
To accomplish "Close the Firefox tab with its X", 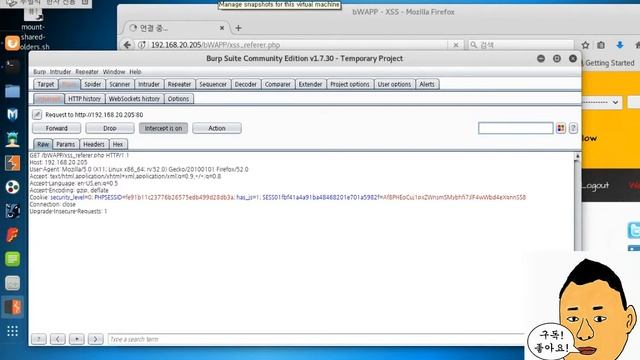I will pyautogui.click(x=222, y=28).
